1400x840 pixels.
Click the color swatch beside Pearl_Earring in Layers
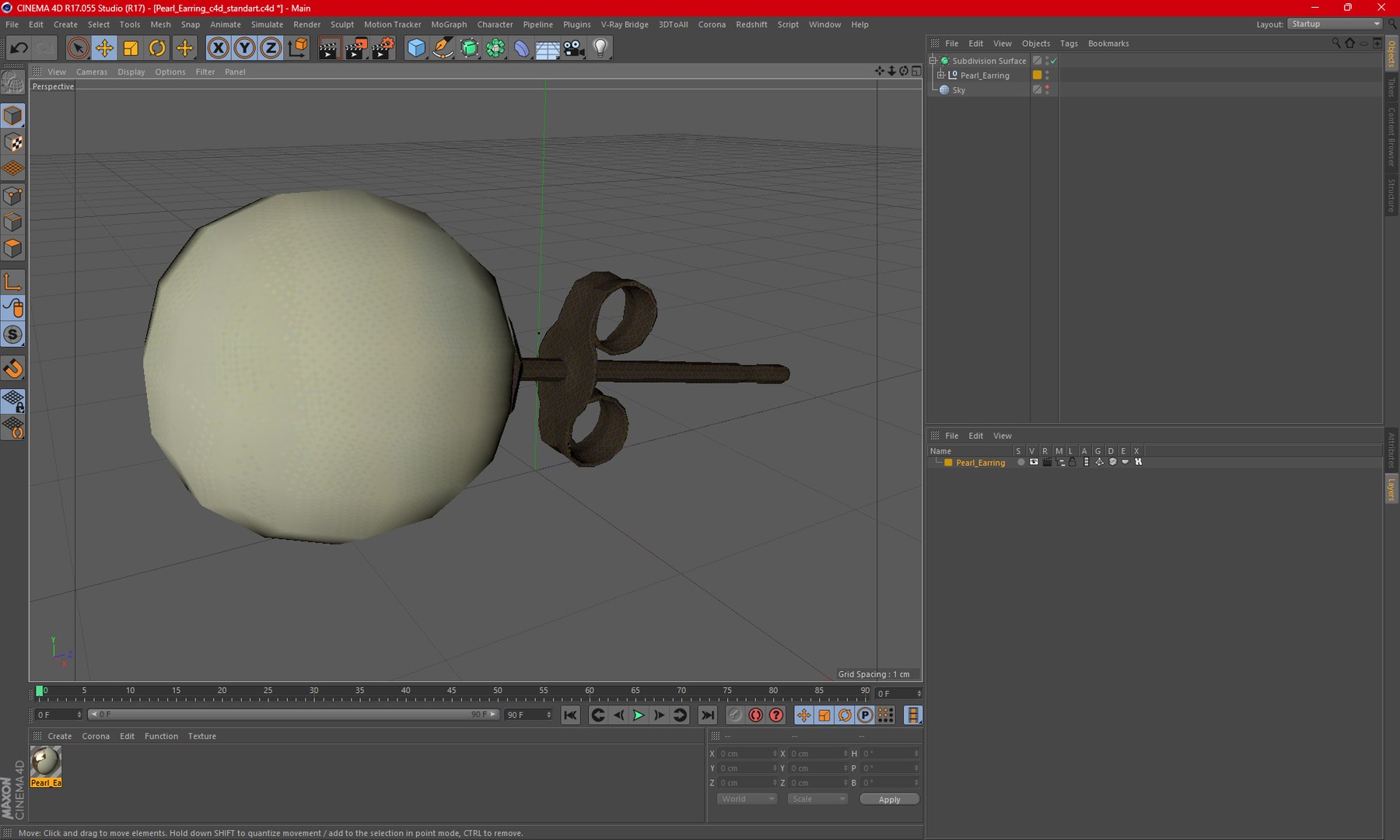pos(948,463)
